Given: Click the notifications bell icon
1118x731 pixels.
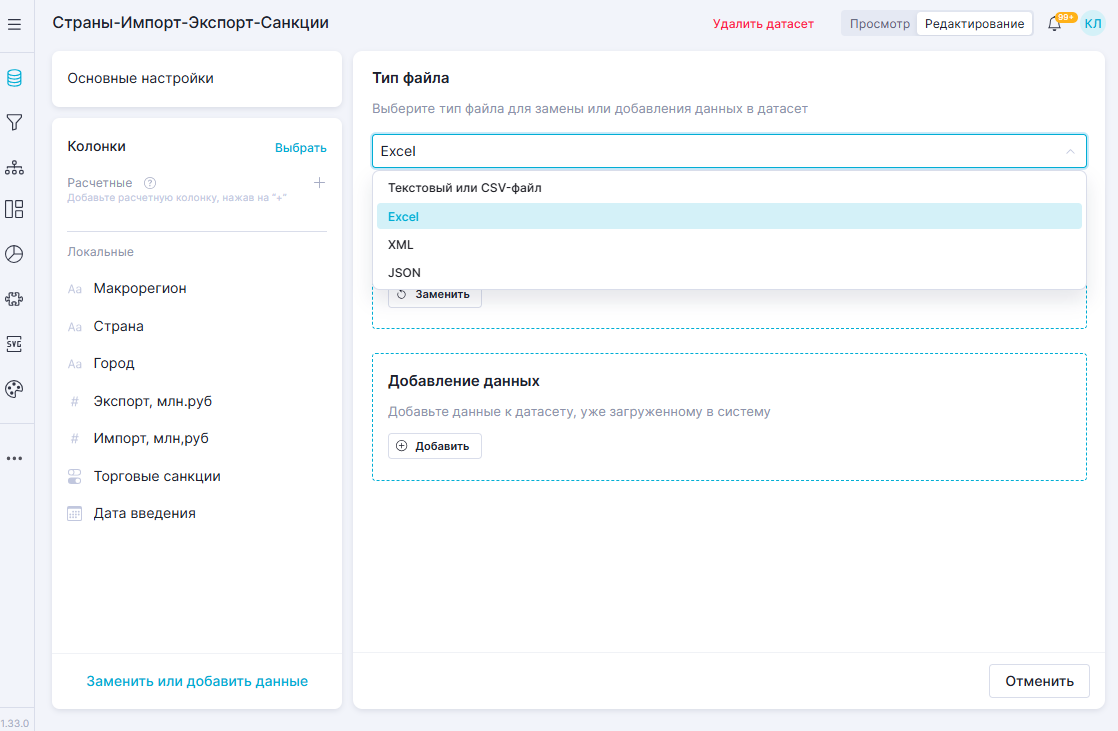Looking at the screenshot, I should (1054, 24).
